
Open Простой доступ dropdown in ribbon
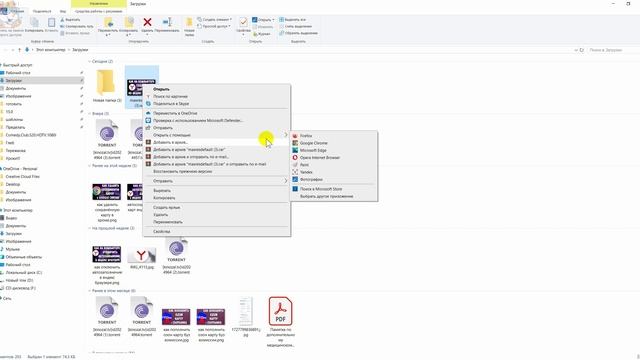214,26
